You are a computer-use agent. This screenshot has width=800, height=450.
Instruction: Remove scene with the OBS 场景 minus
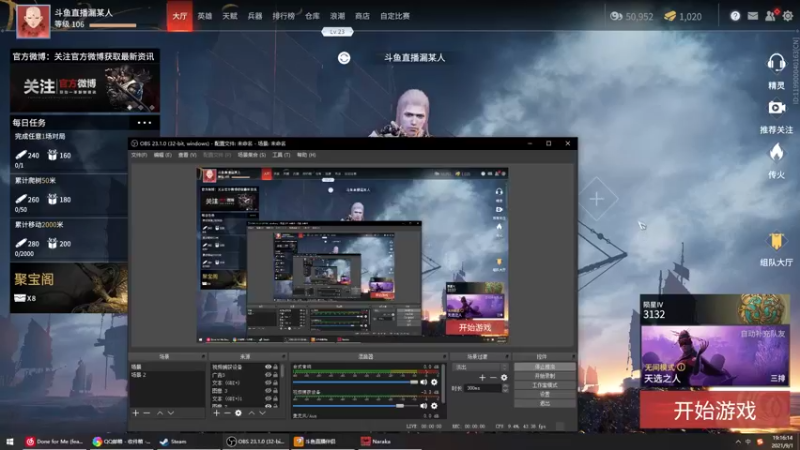pos(146,413)
